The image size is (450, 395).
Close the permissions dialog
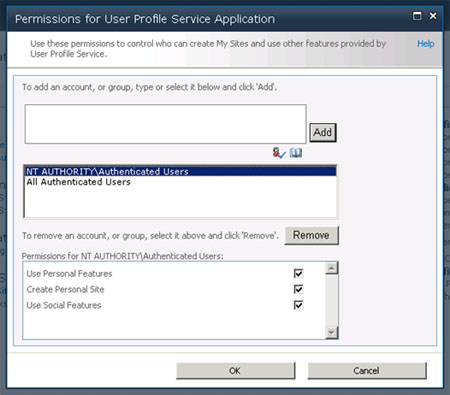coord(433,16)
